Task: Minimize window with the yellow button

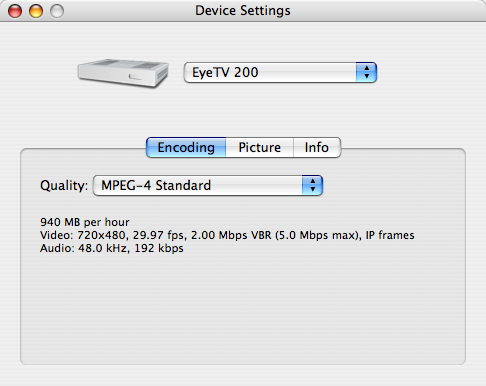Action: pyautogui.click(x=36, y=11)
